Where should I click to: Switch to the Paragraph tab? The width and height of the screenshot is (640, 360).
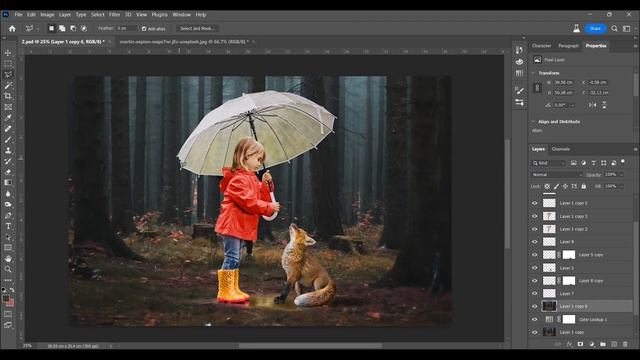tap(568, 46)
